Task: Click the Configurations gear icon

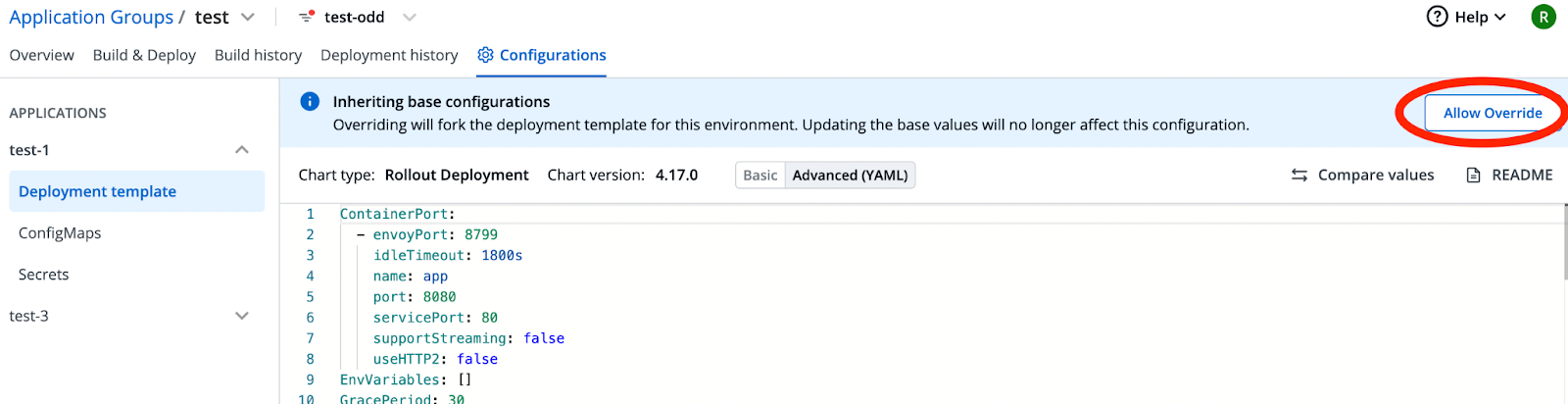Action: point(485,55)
